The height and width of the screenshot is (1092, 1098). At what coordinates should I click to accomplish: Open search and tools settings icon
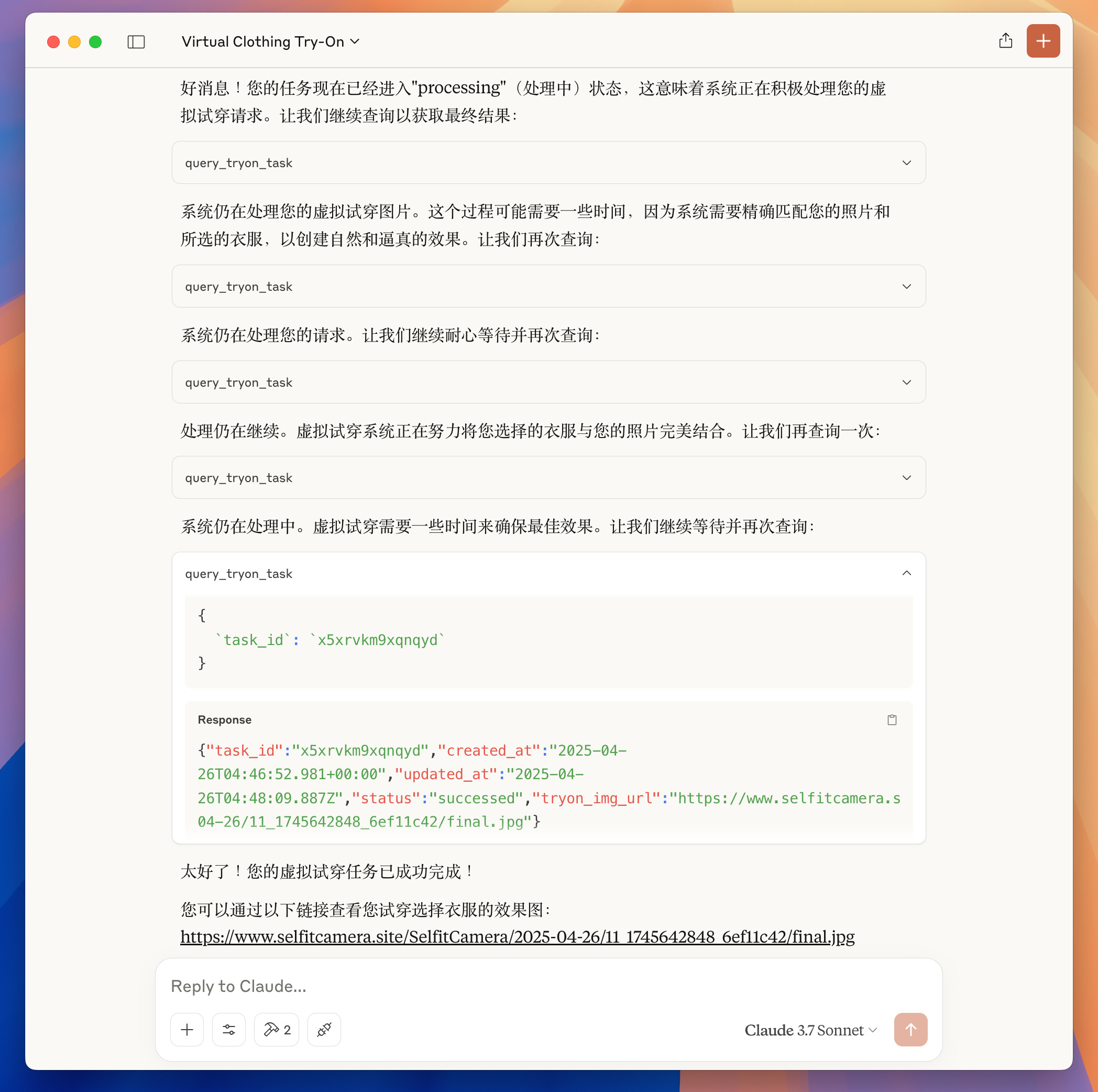pos(229,1030)
